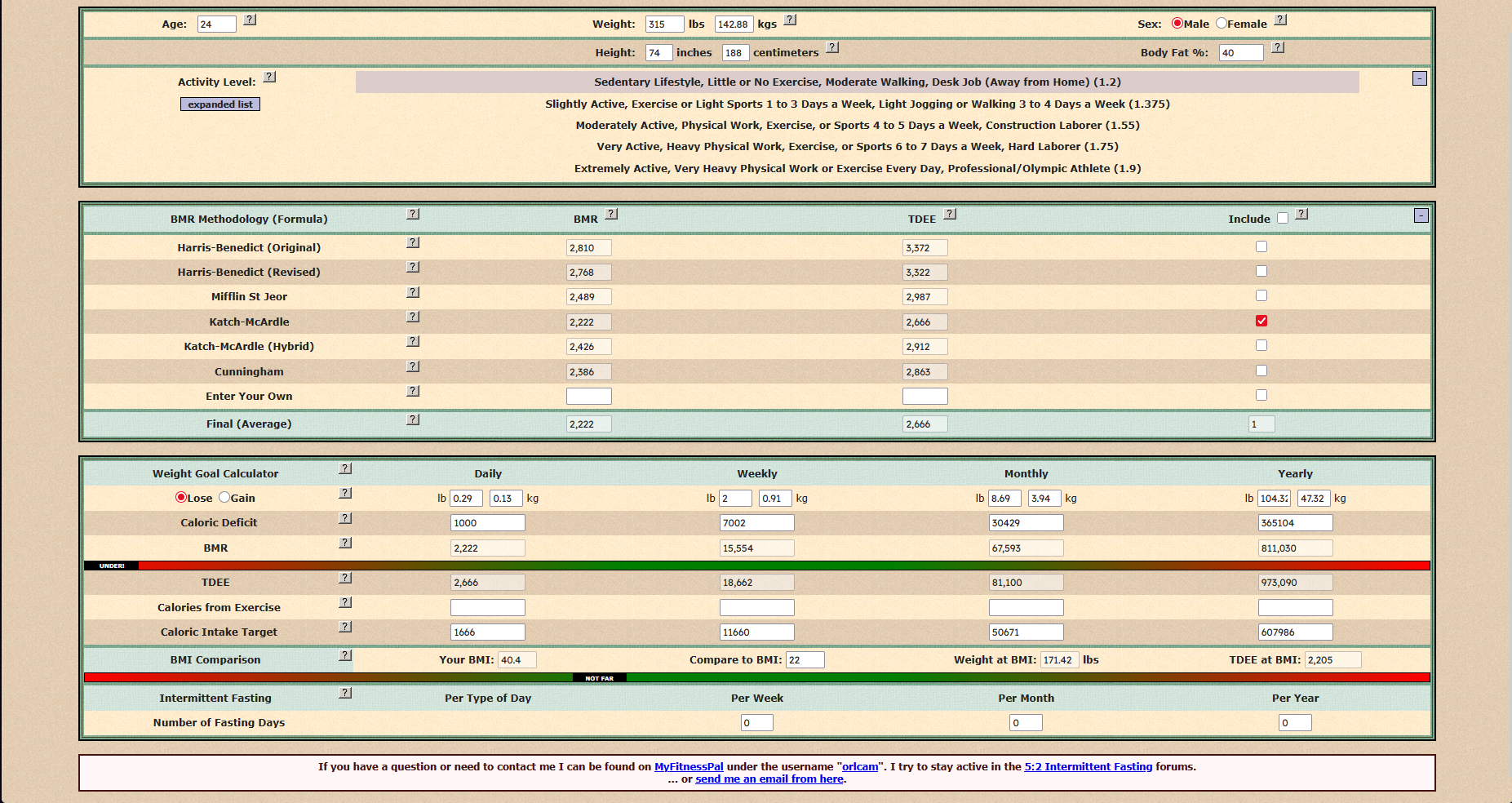
Task: Open help for Caloric Intake Target
Action: point(346,627)
